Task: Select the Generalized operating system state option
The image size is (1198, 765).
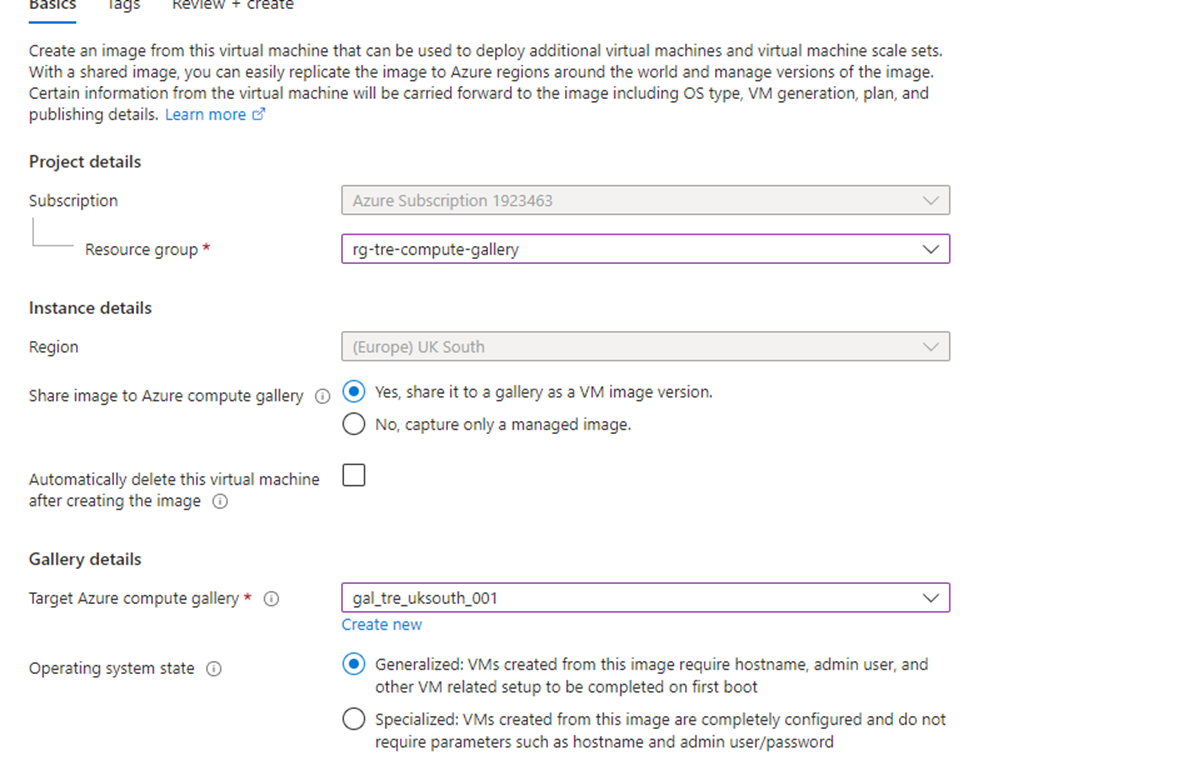Action: [x=353, y=664]
